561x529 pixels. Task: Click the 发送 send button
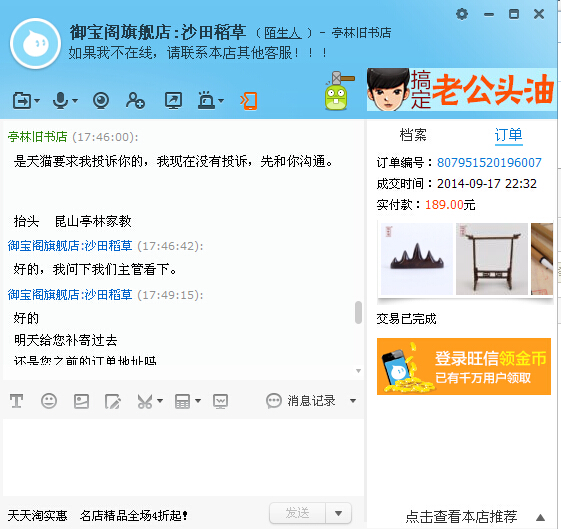click(297, 513)
